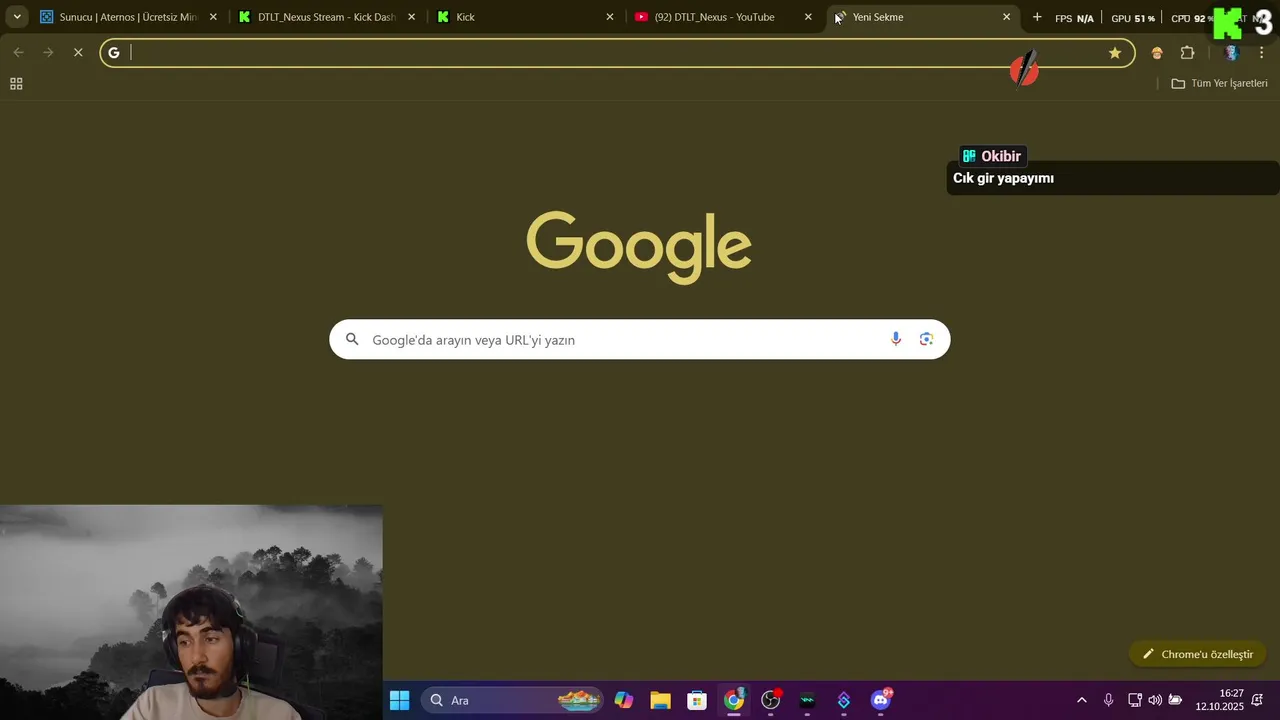Focus the Chrome address bar
Screen dimensions: 1280x720
pos(615,53)
